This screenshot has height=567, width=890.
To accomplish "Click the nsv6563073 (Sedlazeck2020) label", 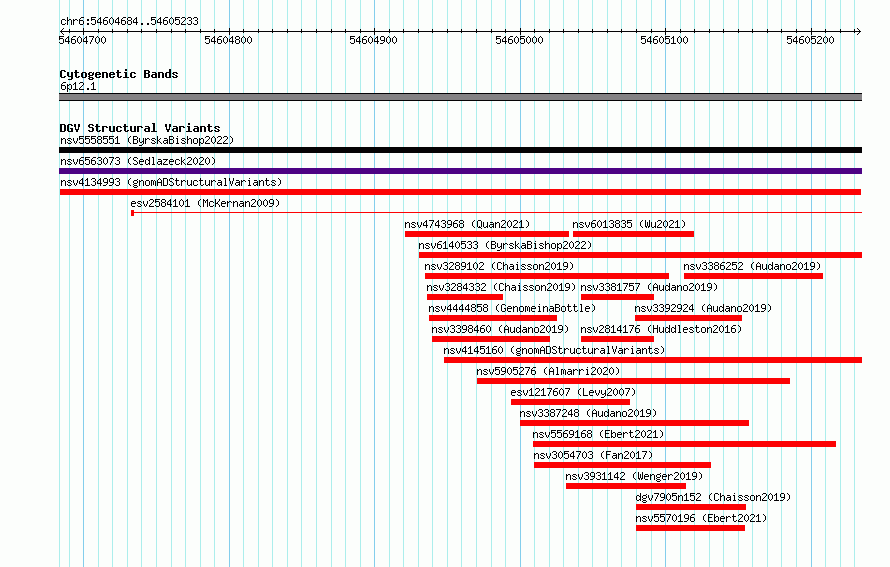I will tap(138, 161).
